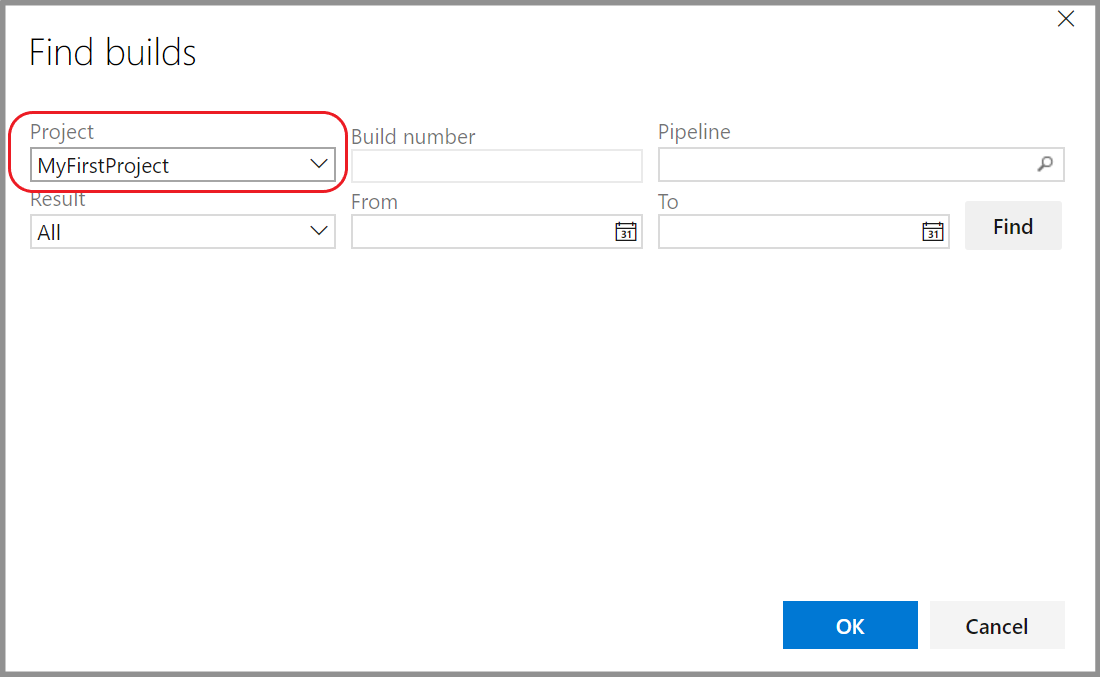Select the search icon in Pipeline field

(1046, 164)
